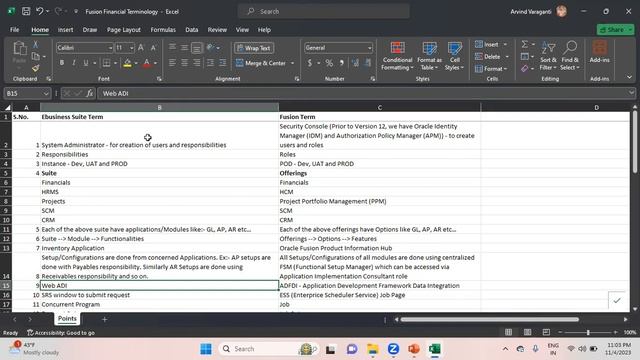The height and width of the screenshot is (360, 640).
Task: Add a new sheet with plus button
Action: coord(104,319)
